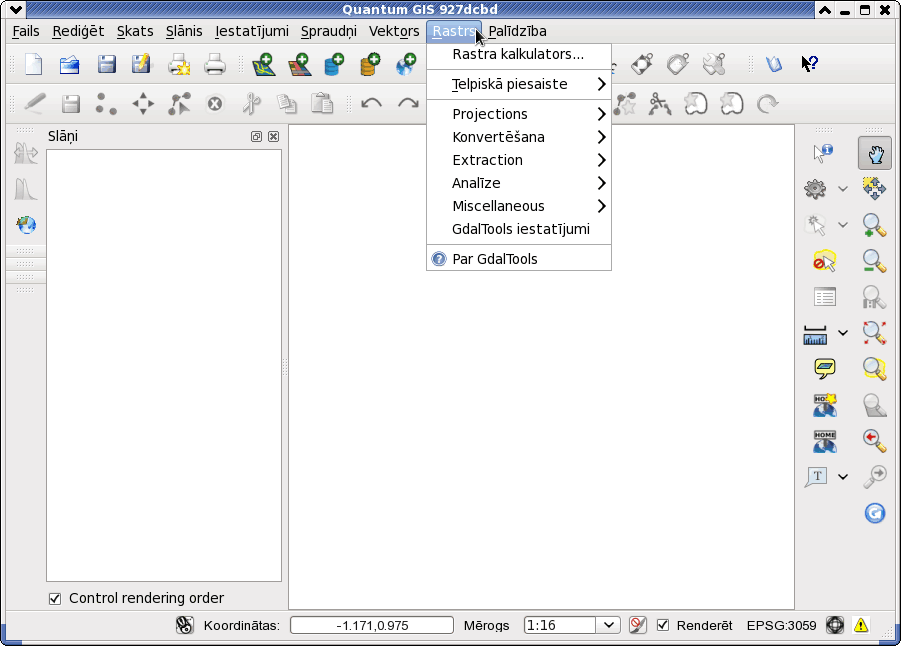Click the yellow warning triangle in status bar

tap(861, 625)
